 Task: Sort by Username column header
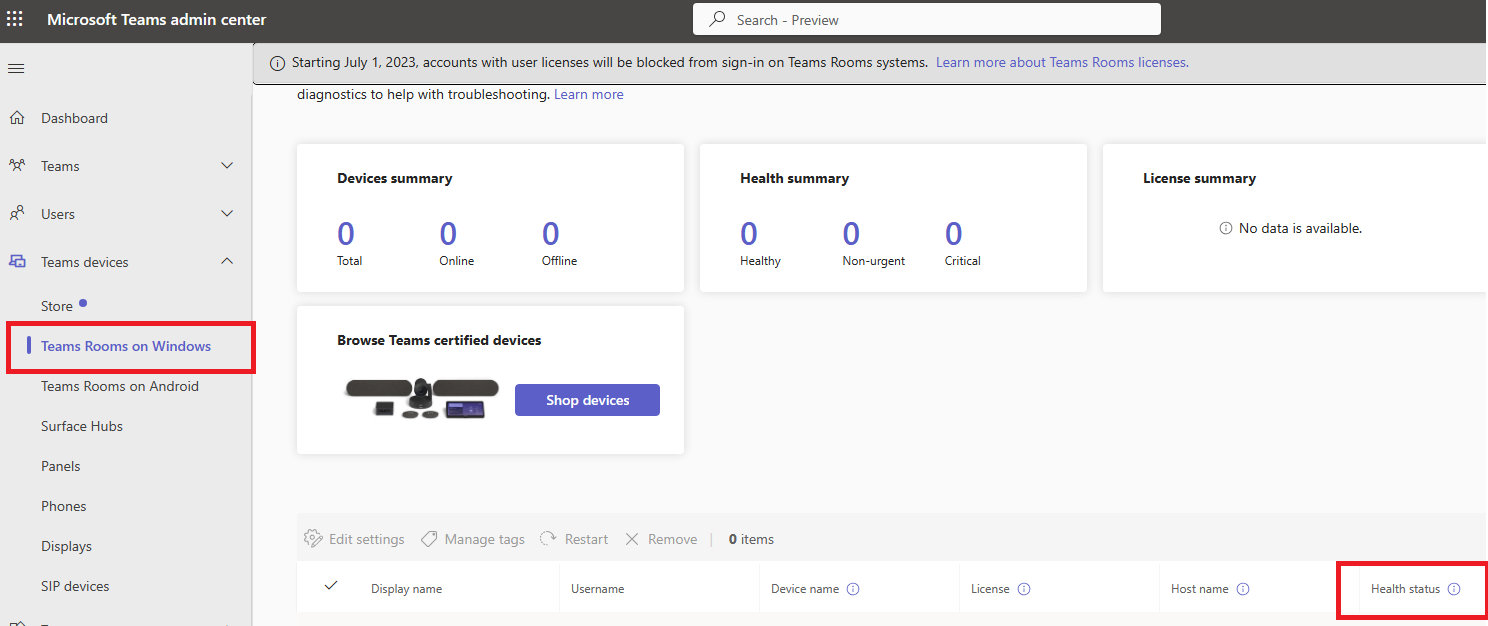pos(597,589)
